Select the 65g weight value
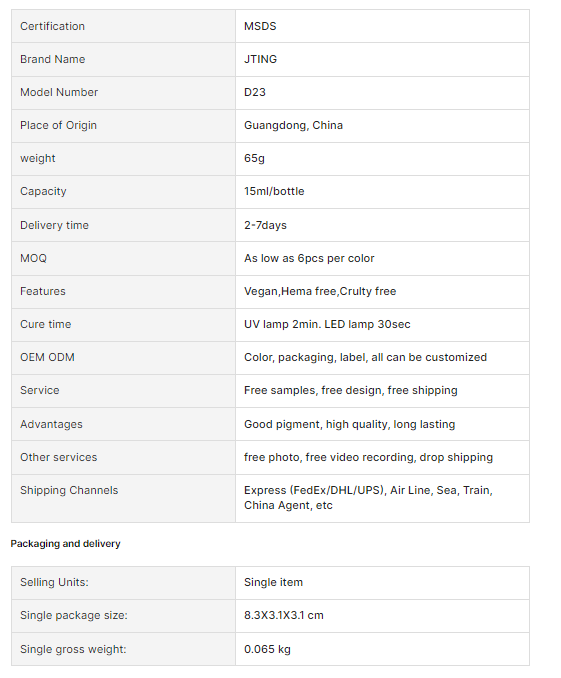The height and width of the screenshot is (678, 561). click(254, 158)
